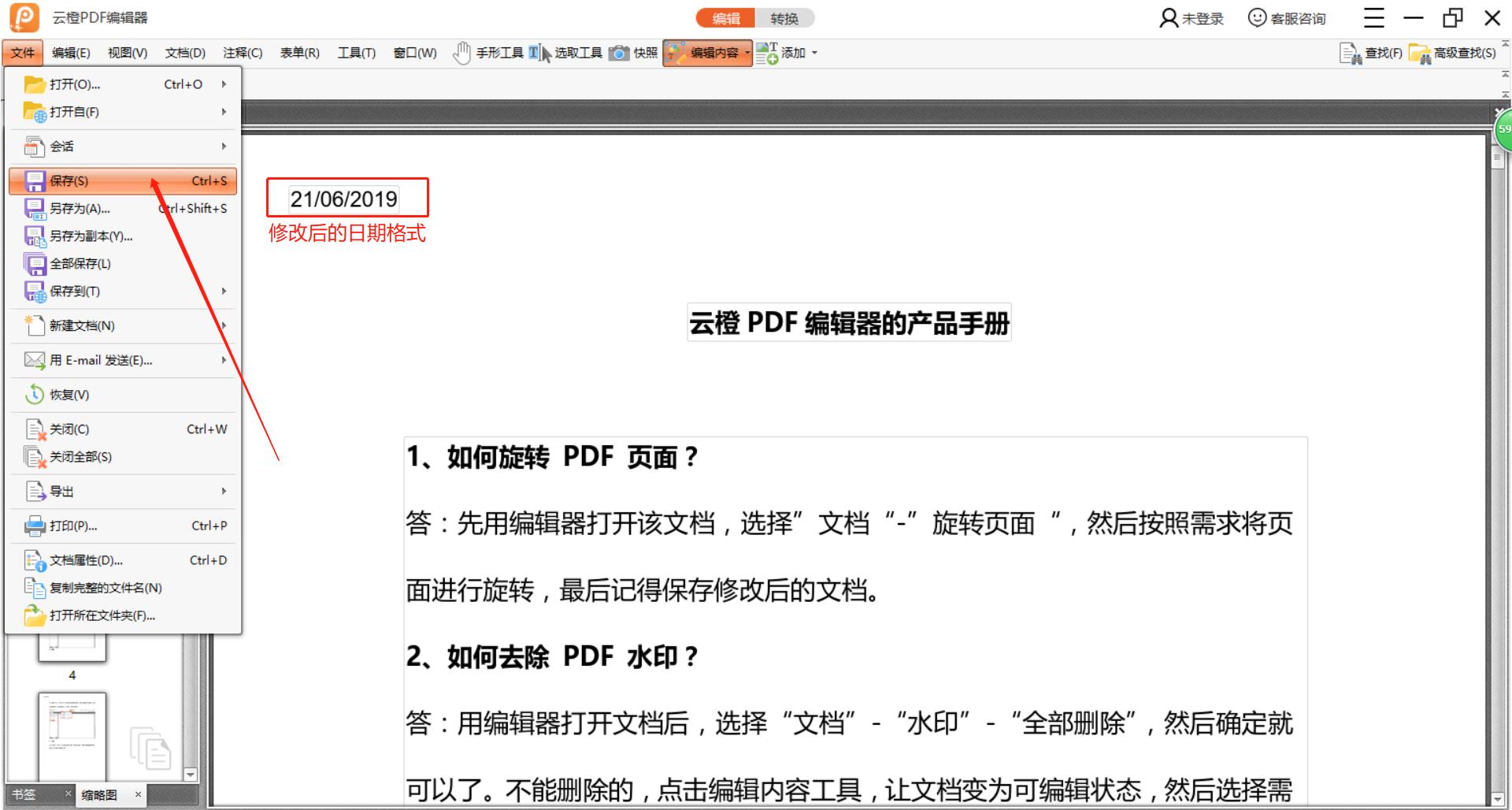
Task: Choose Save (保存(S)) menu entry
Action: [x=123, y=181]
